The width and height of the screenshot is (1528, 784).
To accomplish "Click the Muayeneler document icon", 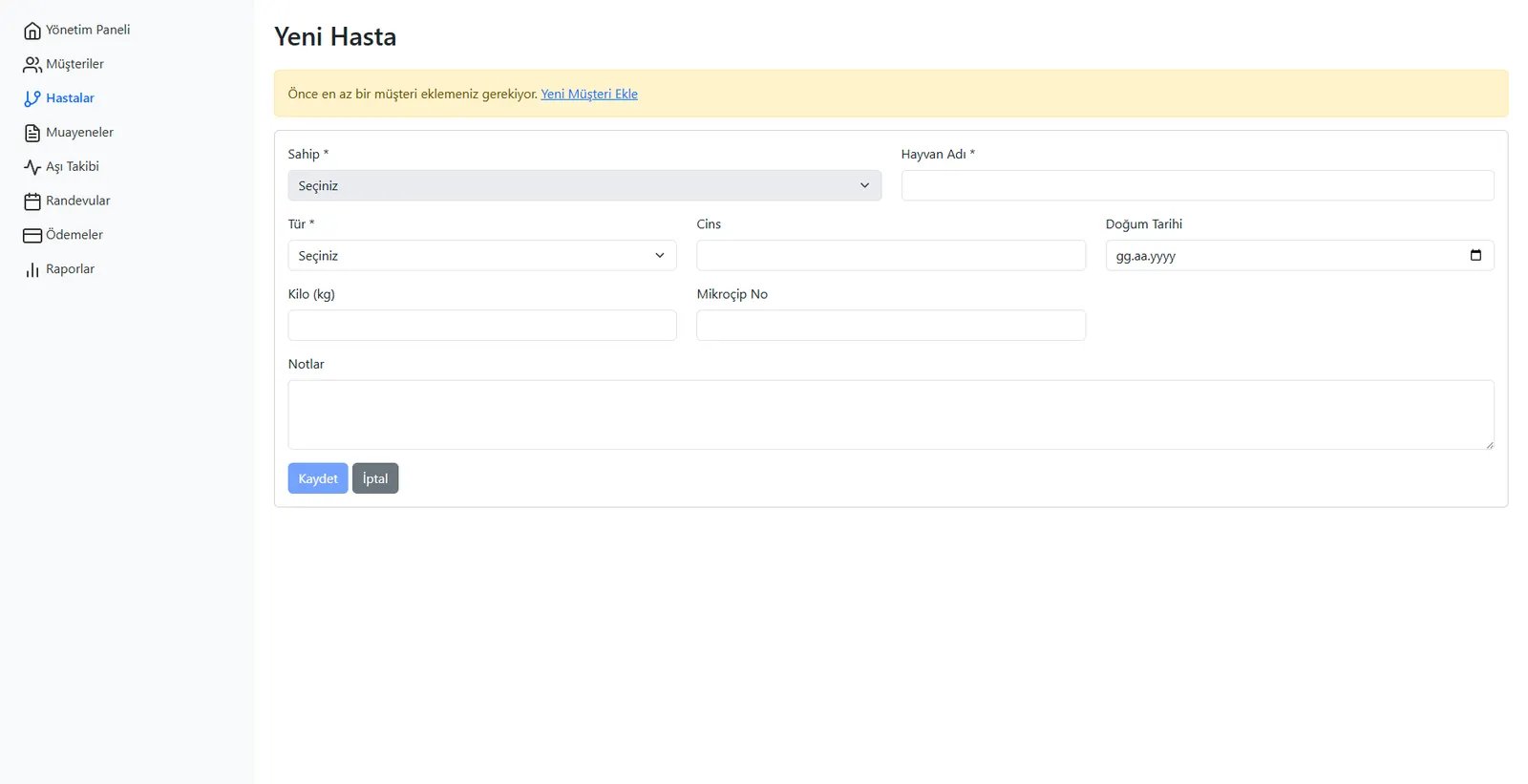I will [x=32, y=133].
